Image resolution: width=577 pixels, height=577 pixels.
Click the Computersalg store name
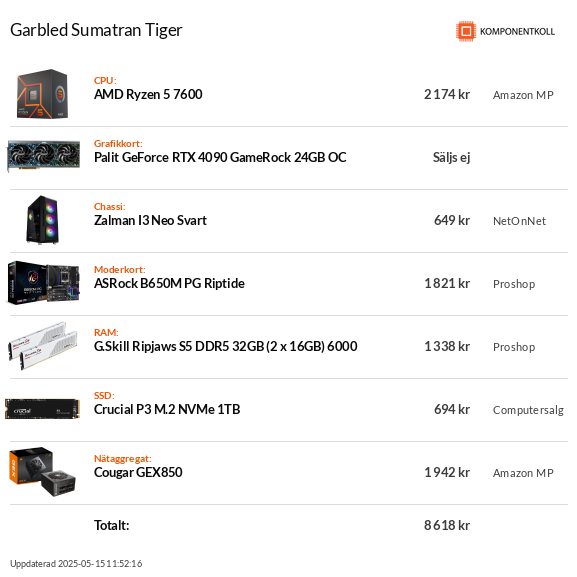(528, 410)
